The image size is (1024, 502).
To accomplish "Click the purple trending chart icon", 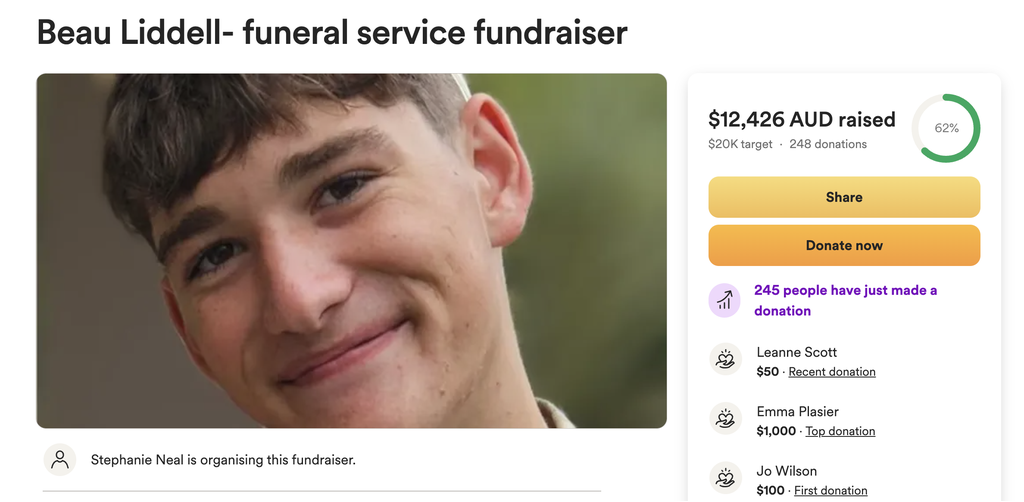I will pos(724,300).
